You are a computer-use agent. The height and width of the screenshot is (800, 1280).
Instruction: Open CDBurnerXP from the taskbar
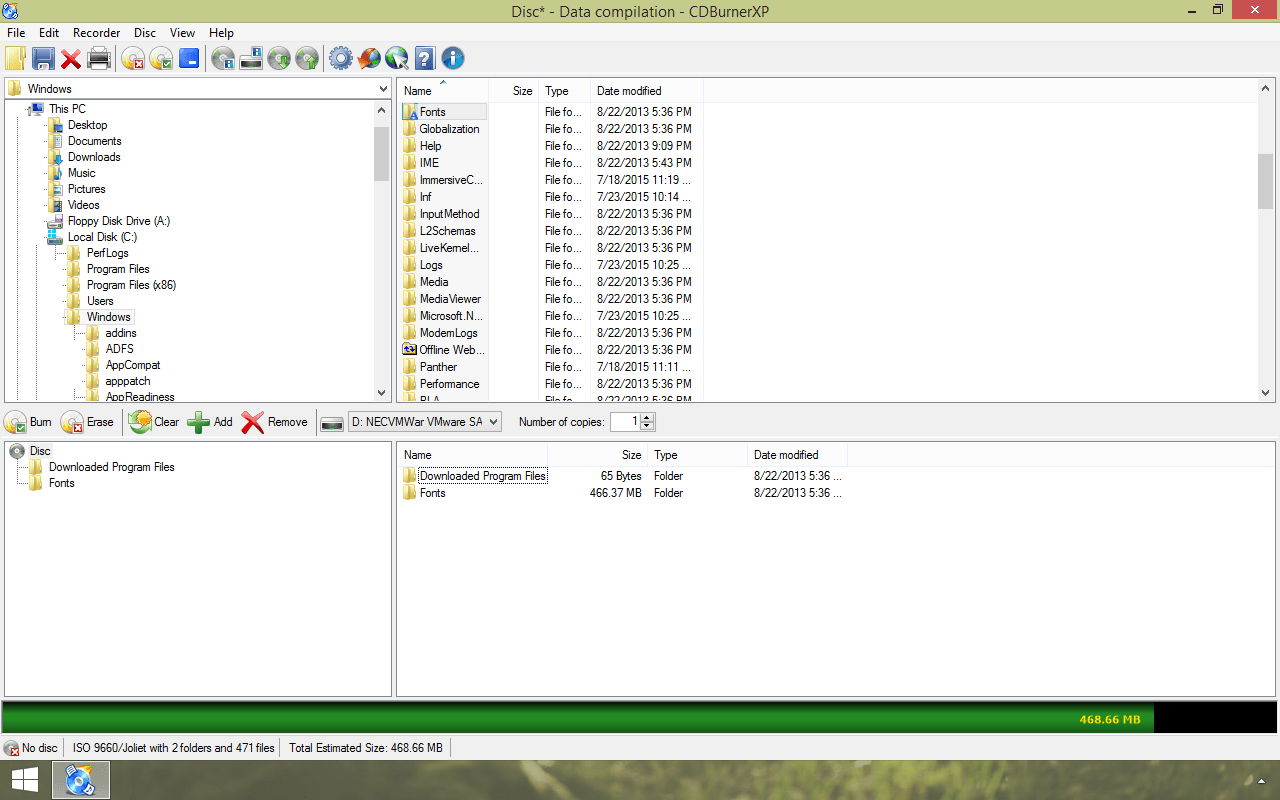coord(79,780)
